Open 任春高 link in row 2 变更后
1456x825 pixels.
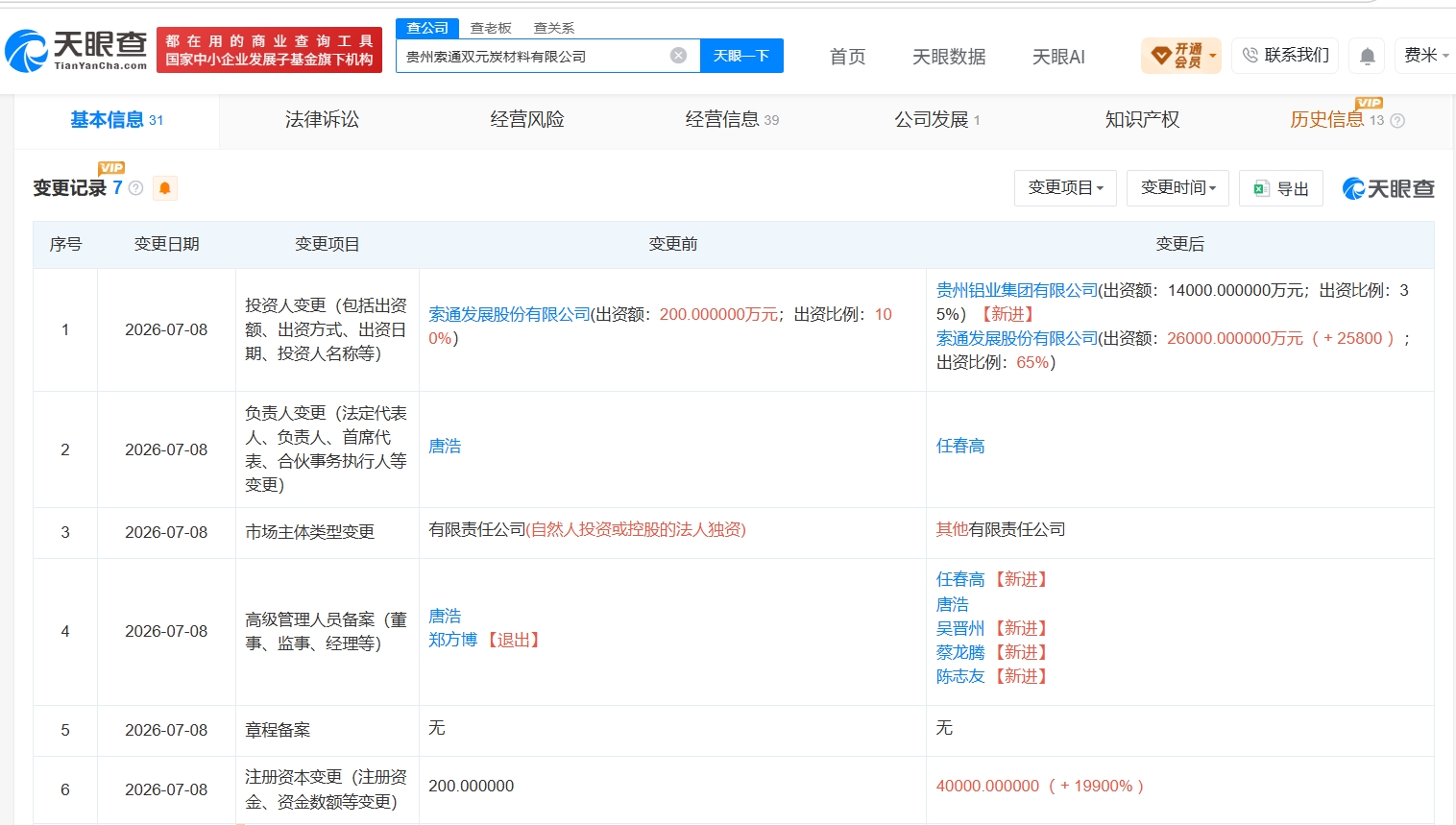pyautogui.click(x=960, y=446)
